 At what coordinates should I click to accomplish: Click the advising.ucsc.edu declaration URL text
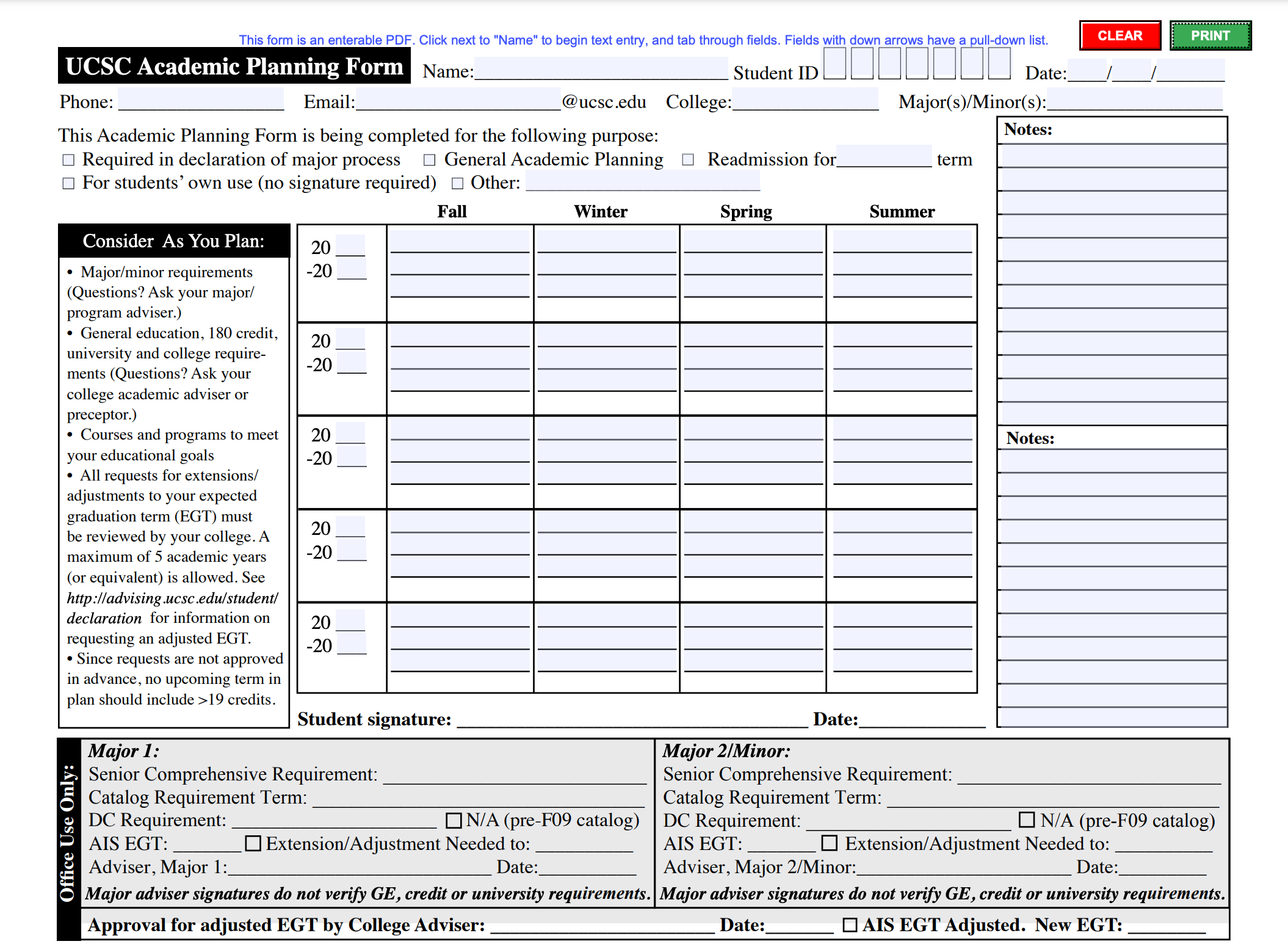point(172,608)
